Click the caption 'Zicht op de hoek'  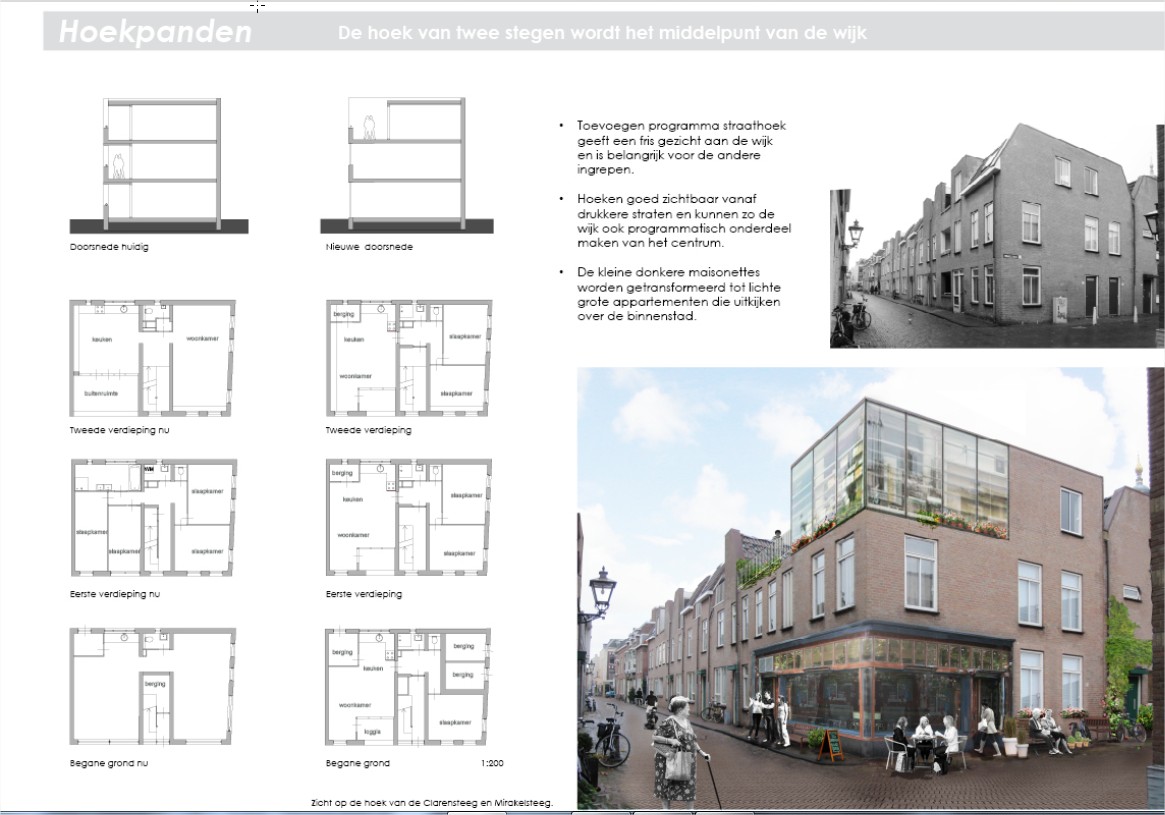pyautogui.click(x=432, y=802)
